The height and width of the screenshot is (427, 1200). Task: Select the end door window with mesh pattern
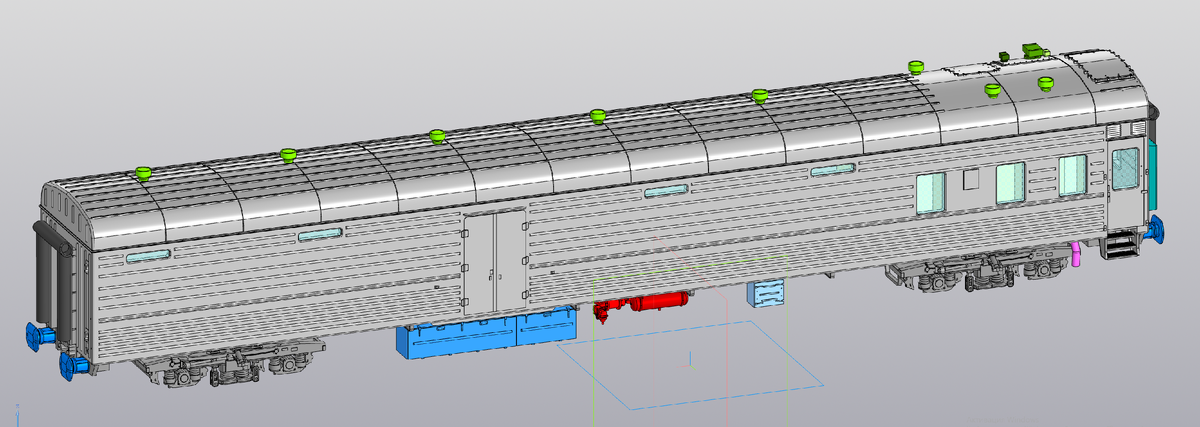[x=1125, y=169]
